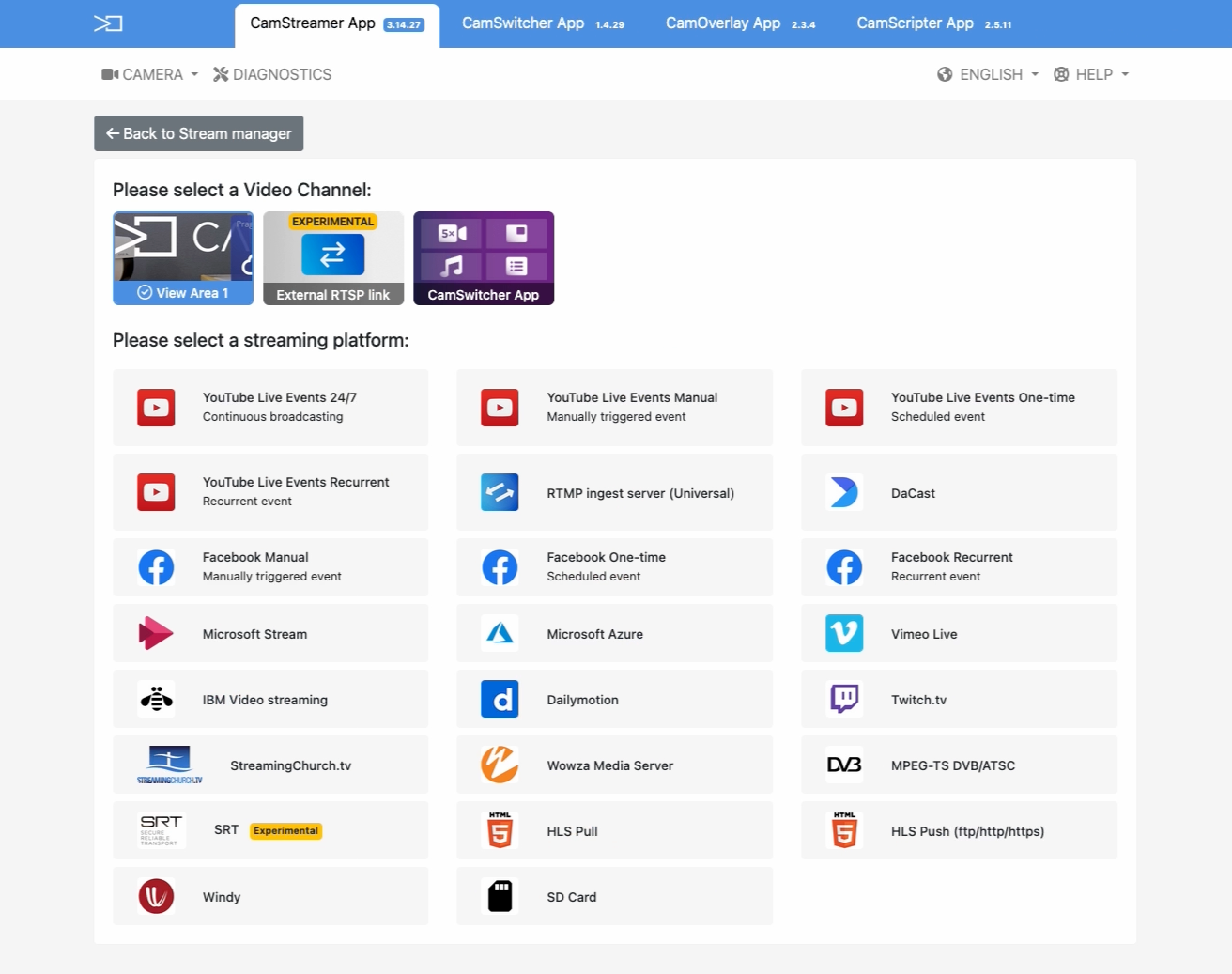Choose YouTube Live Events One-time platform
Screen dimensions: 1232x974
(x=959, y=408)
